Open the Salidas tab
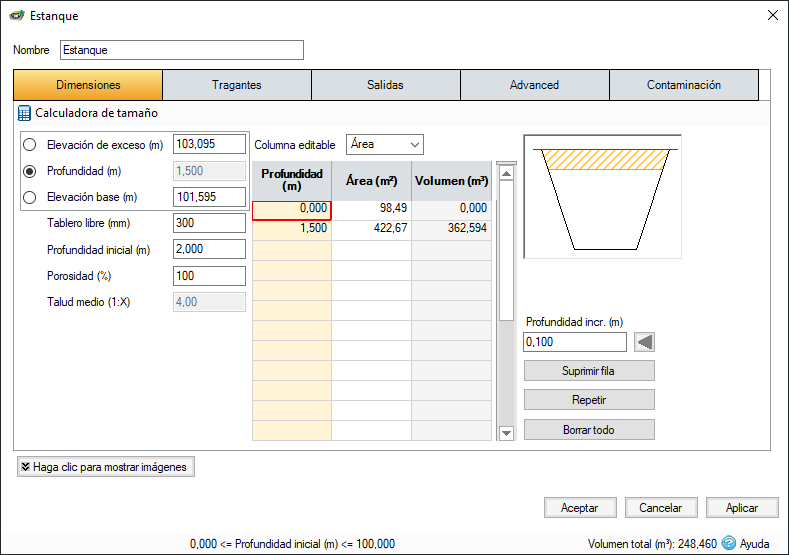The width and height of the screenshot is (789, 555). point(385,85)
